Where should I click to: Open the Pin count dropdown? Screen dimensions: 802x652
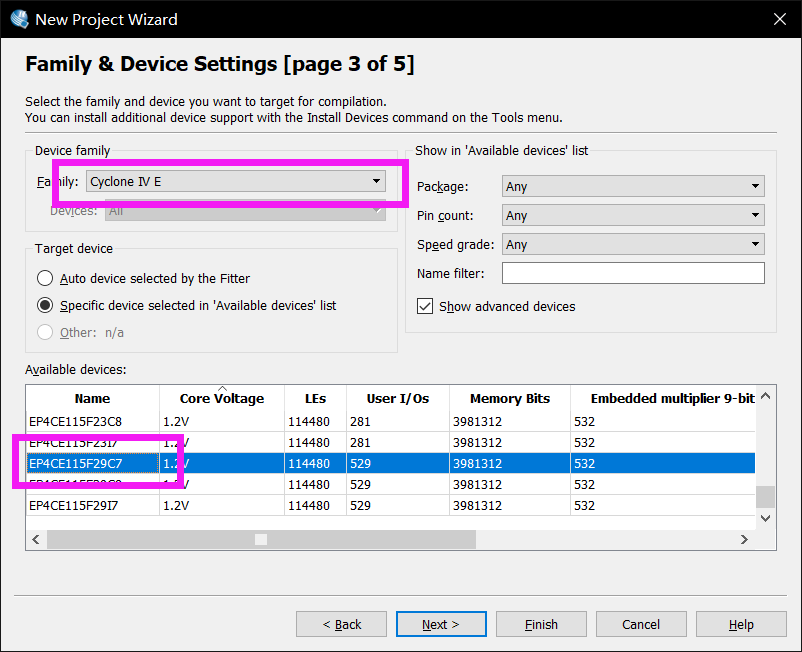[633, 215]
